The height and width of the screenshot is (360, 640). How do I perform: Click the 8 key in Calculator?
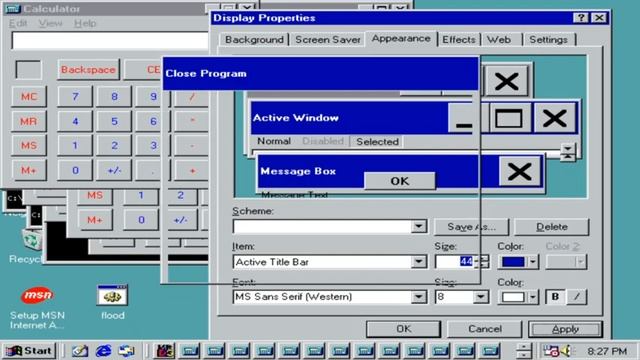114,97
